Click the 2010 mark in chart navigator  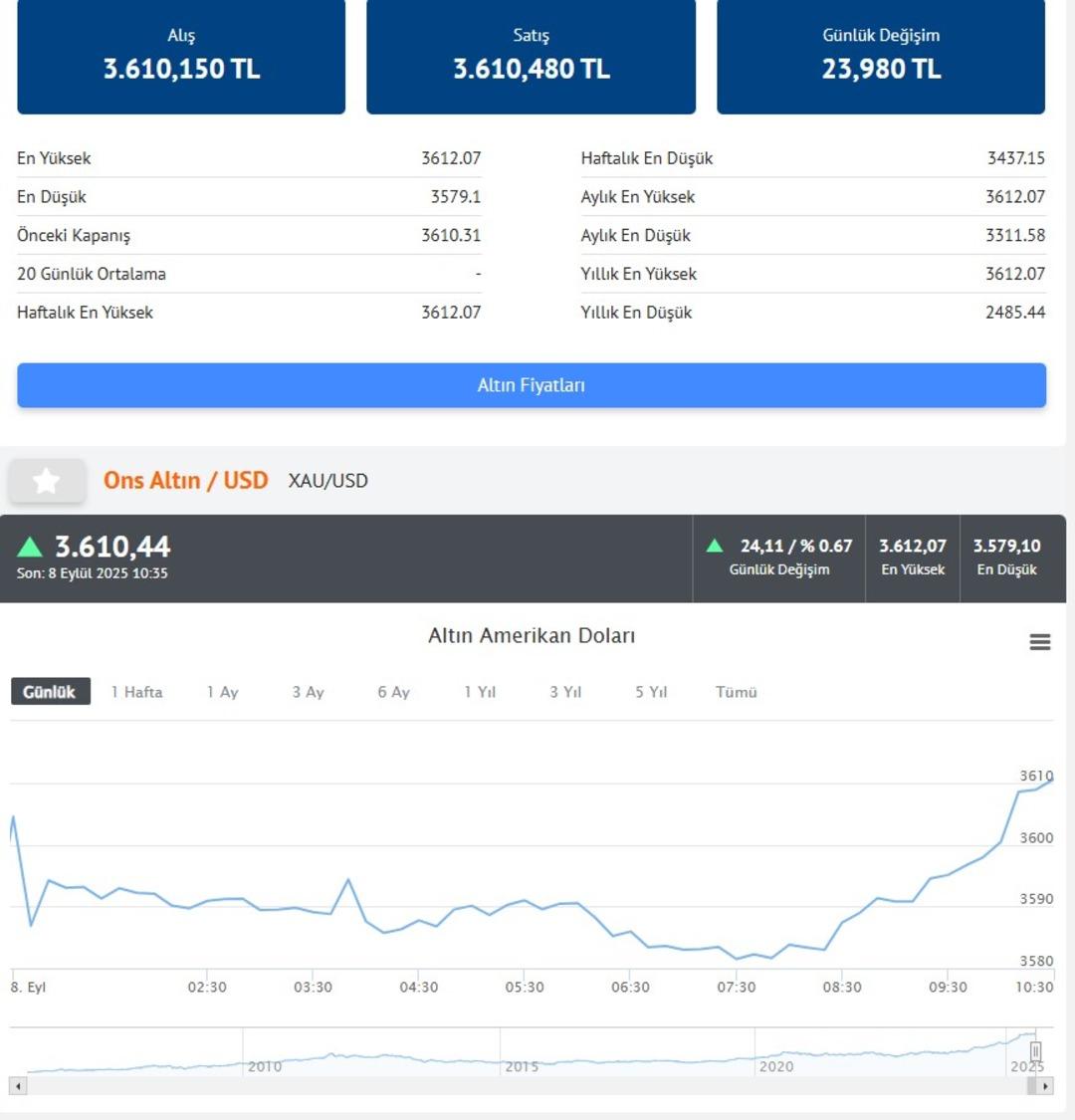265,1066
